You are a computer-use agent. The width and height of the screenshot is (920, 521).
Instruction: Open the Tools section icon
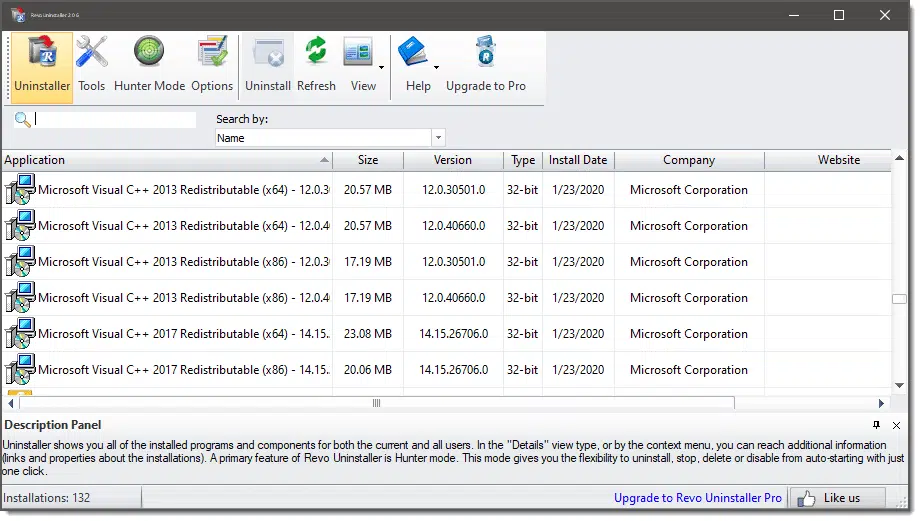[92, 52]
